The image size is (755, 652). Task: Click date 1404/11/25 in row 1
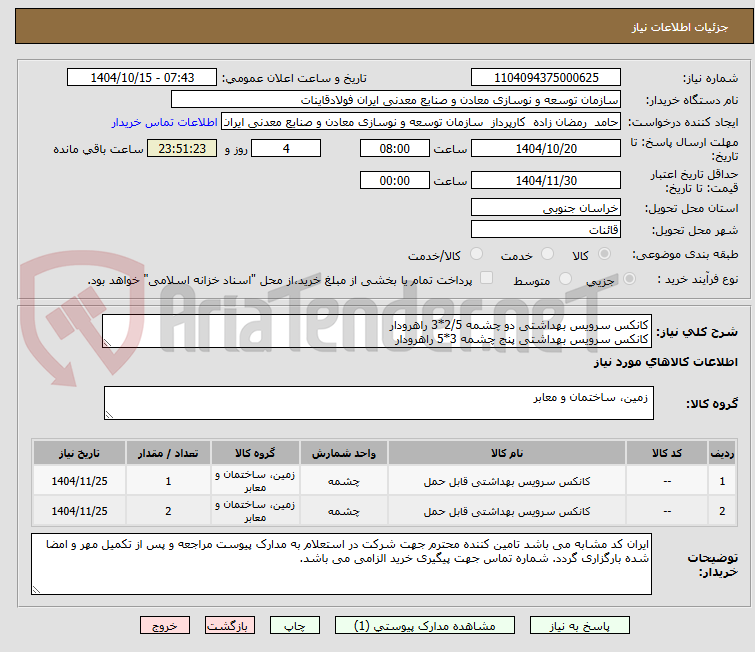[79, 481]
